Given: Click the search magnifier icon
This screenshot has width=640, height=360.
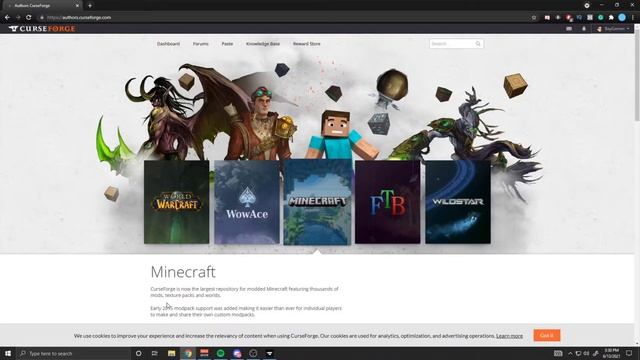Looking at the screenshot, I should [478, 44].
